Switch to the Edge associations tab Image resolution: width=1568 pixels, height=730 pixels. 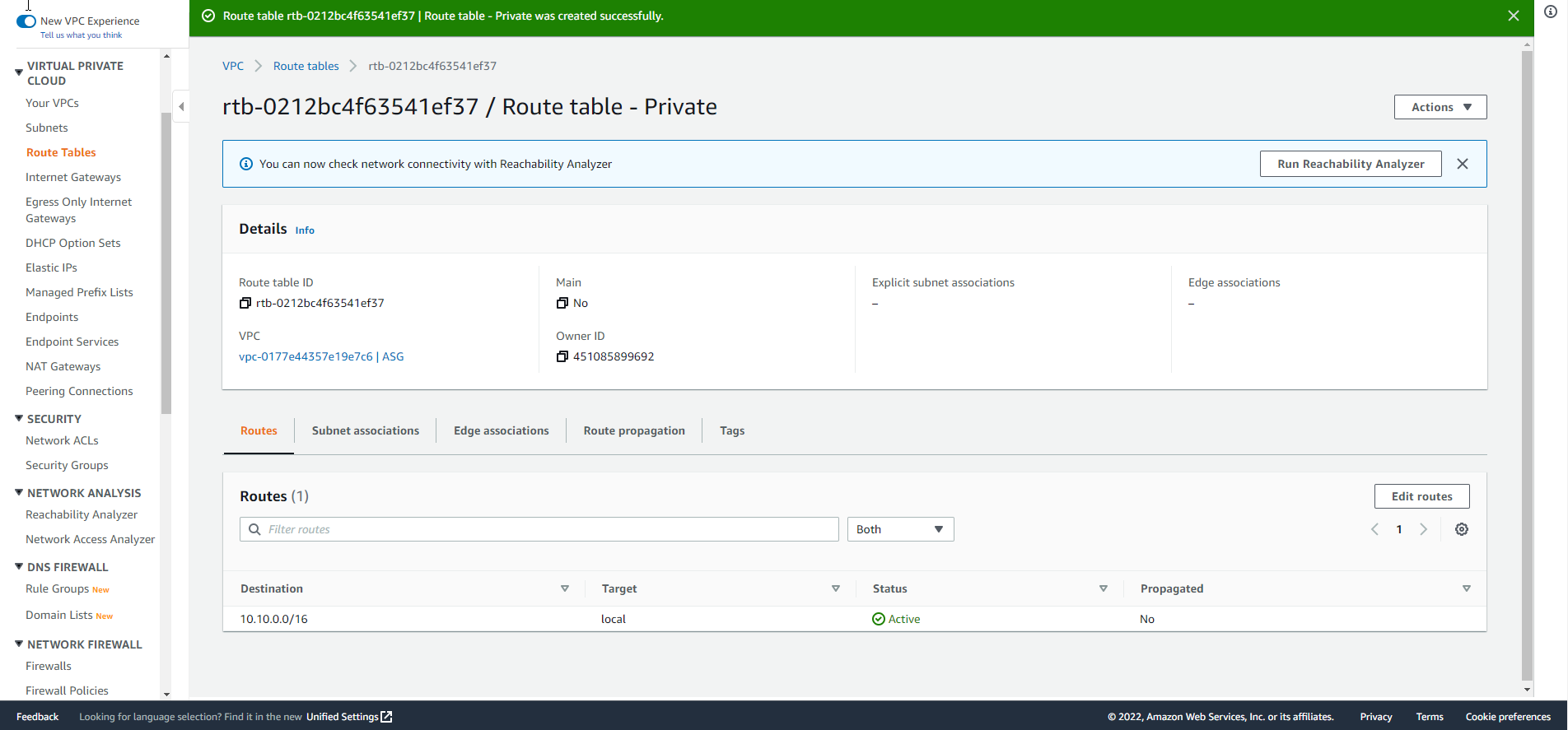point(502,430)
